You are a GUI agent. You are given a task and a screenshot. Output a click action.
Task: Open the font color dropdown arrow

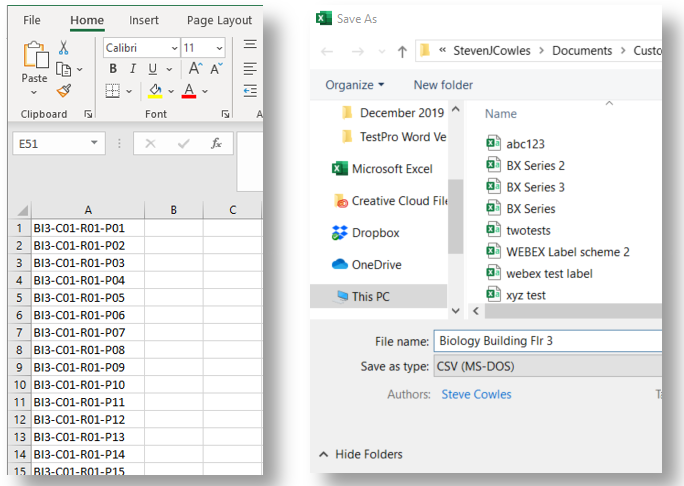(205, 91)
